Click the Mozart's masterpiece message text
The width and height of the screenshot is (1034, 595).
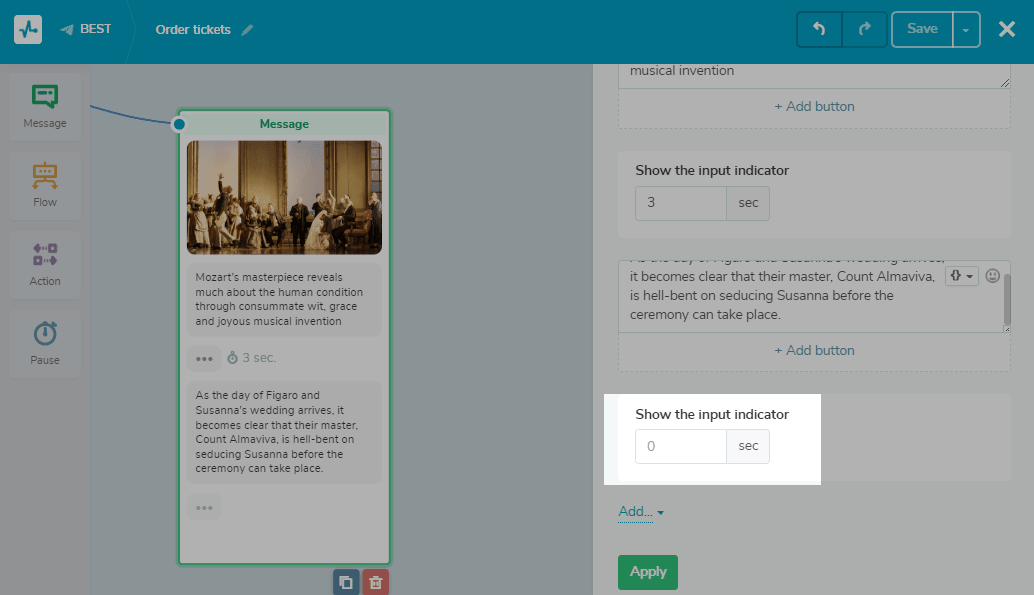click(x=284, y=299)
